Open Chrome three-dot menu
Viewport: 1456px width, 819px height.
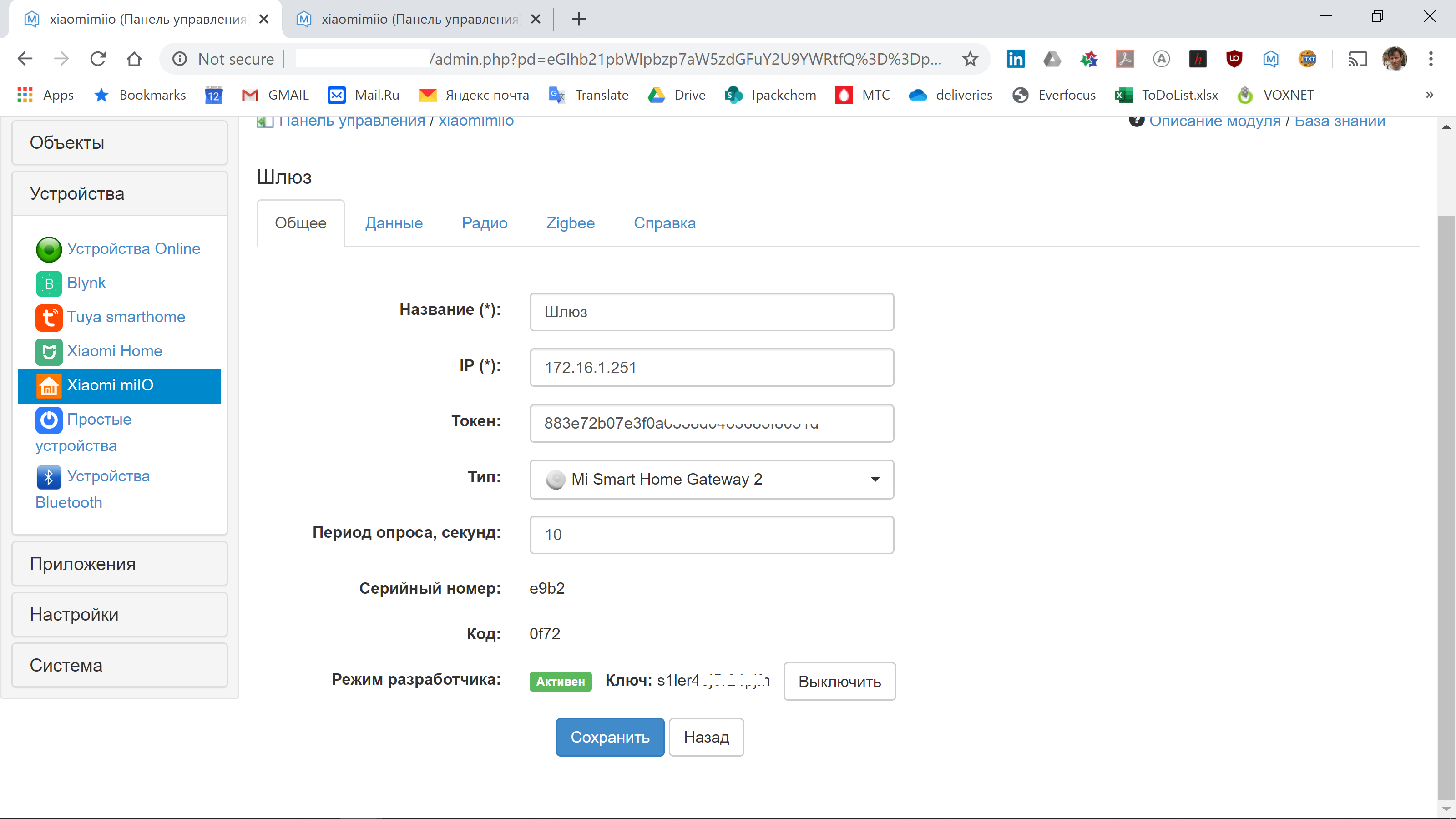pyautogui.click(x=1431, y=59)
